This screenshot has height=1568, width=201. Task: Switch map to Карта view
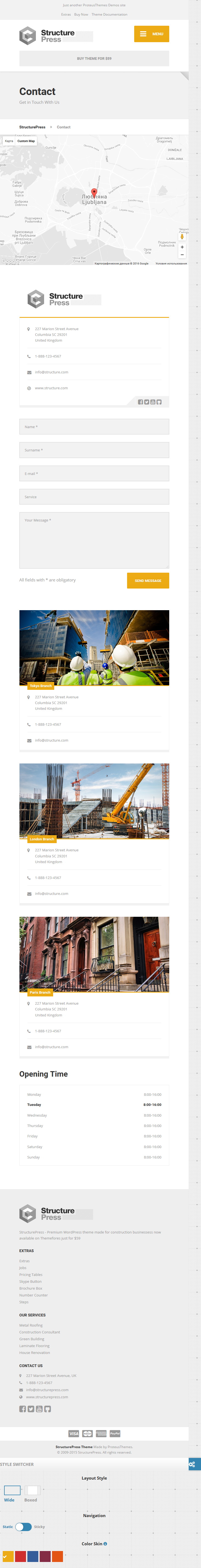9,141
